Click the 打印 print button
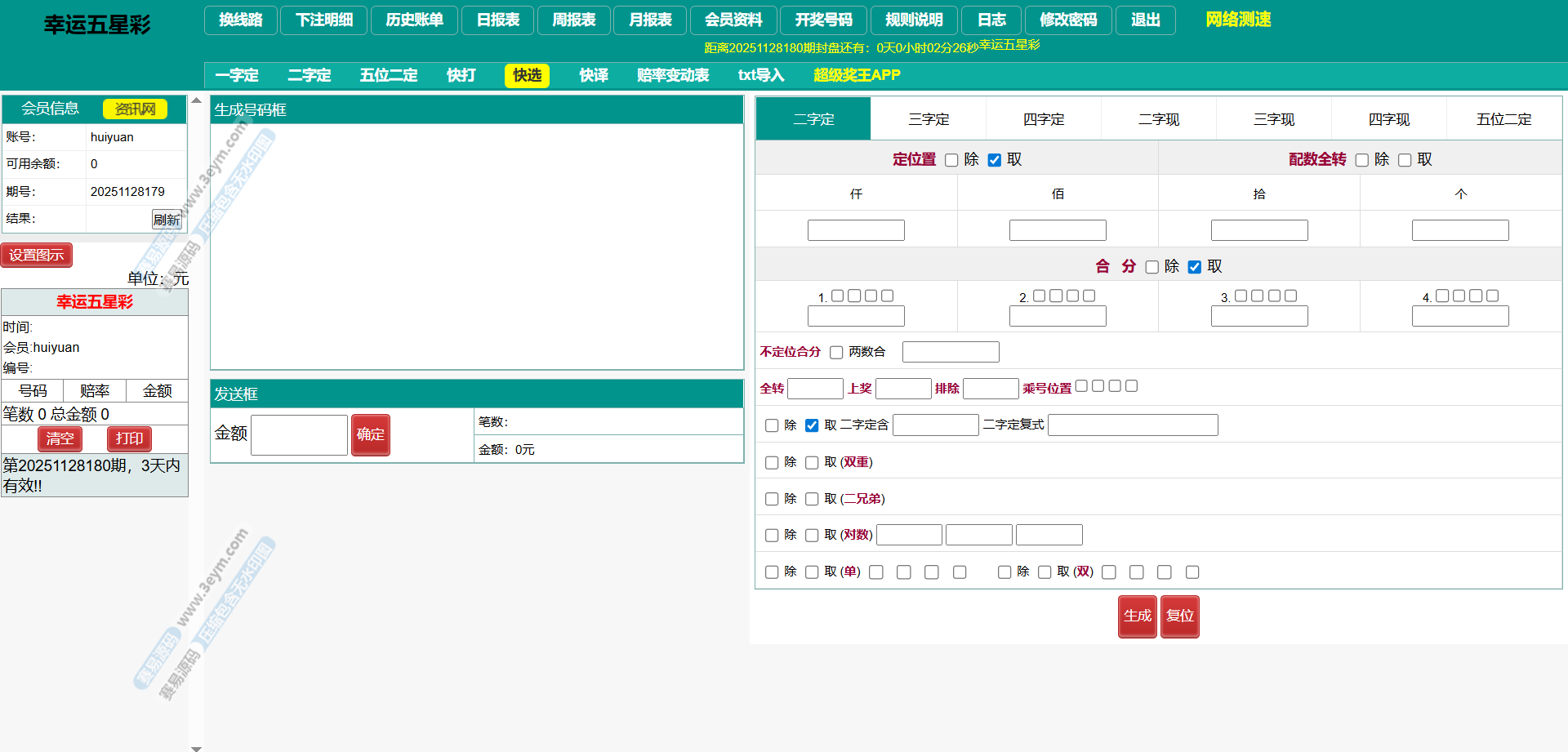 point(129,438)
